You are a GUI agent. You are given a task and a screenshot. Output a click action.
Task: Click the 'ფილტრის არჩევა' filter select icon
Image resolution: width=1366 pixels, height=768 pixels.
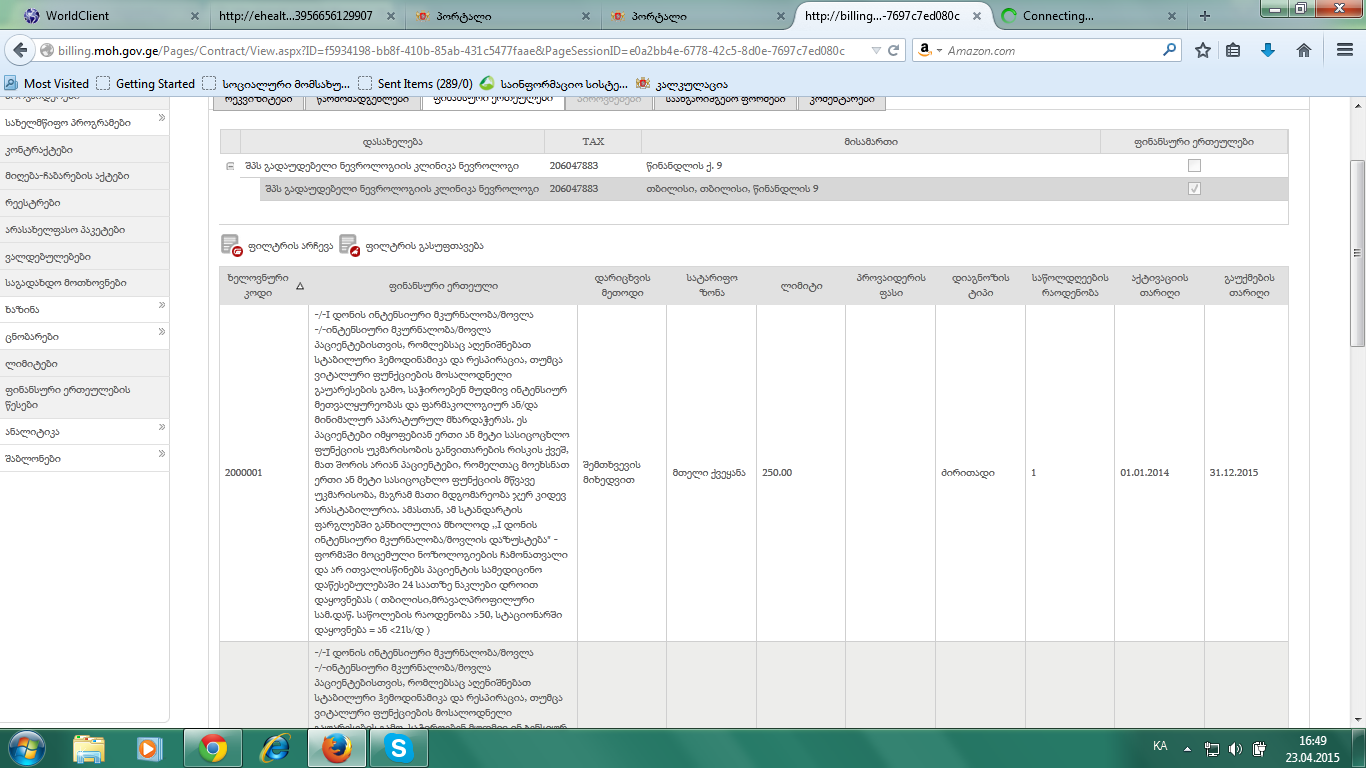(232, 245)
